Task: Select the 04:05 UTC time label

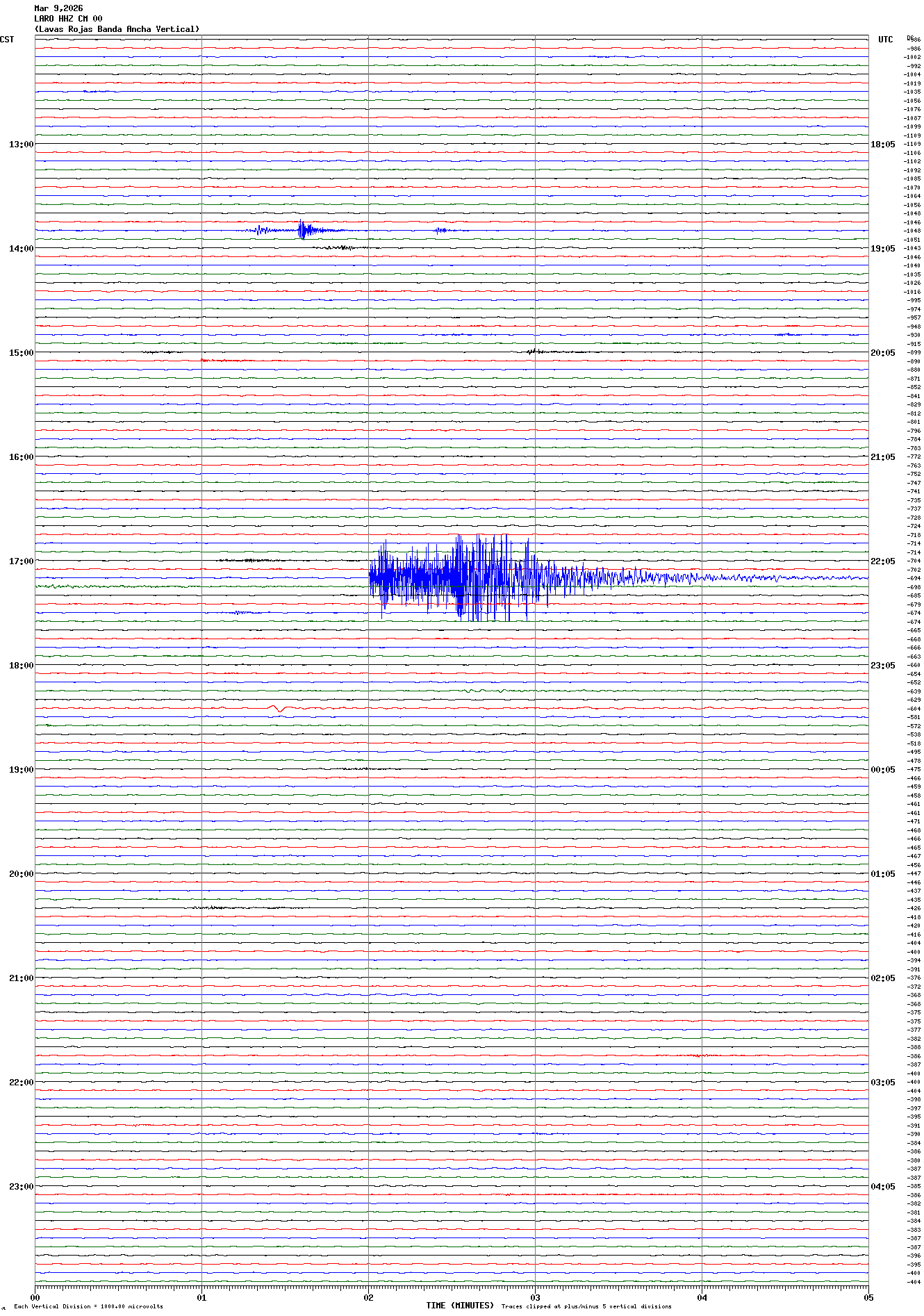Action: click(882, 1187)
